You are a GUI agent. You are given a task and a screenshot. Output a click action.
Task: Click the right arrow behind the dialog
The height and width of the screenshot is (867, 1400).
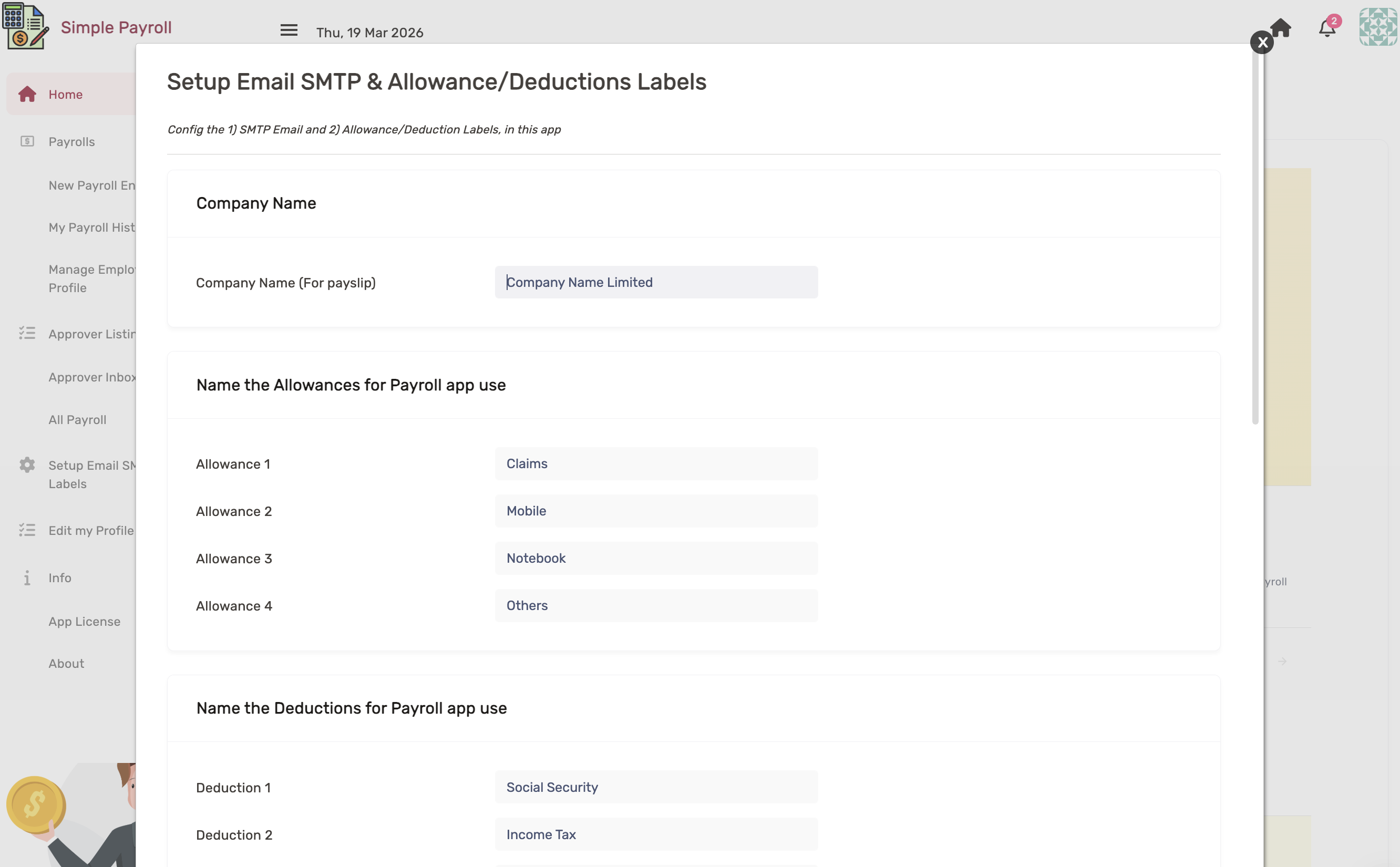(x=1282, y=661)
